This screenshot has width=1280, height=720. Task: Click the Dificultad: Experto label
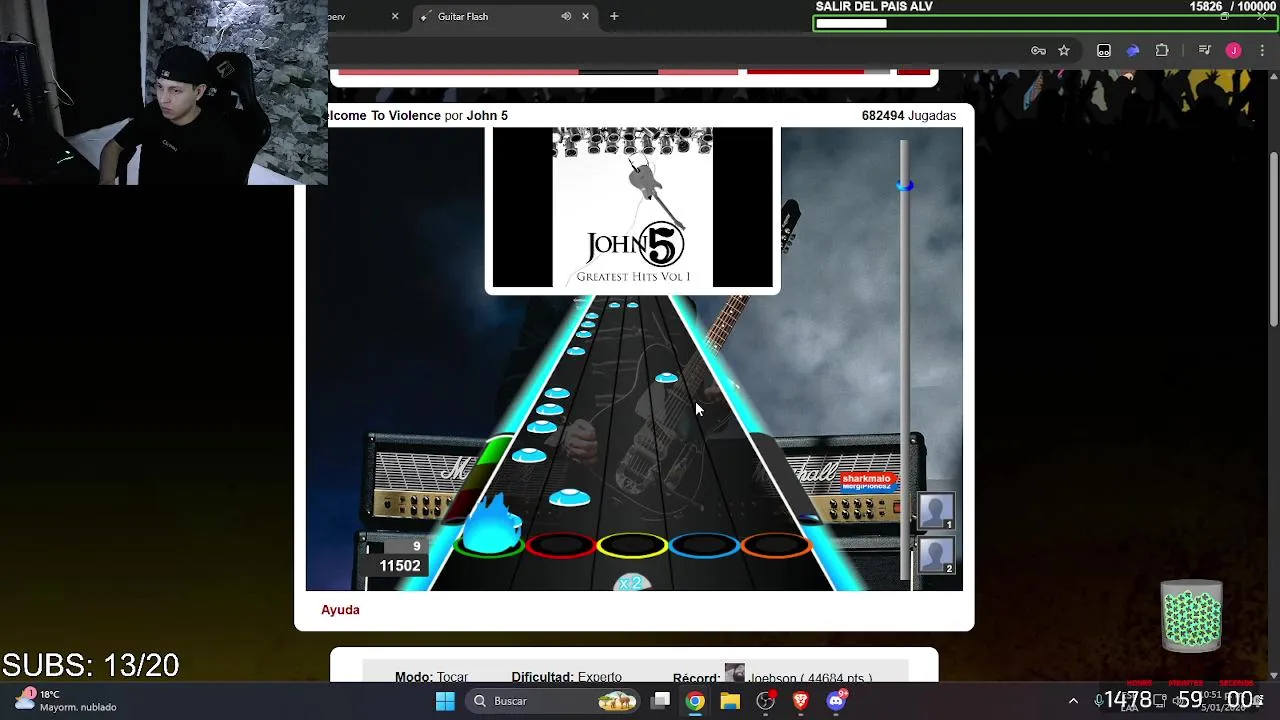(566, 677)
